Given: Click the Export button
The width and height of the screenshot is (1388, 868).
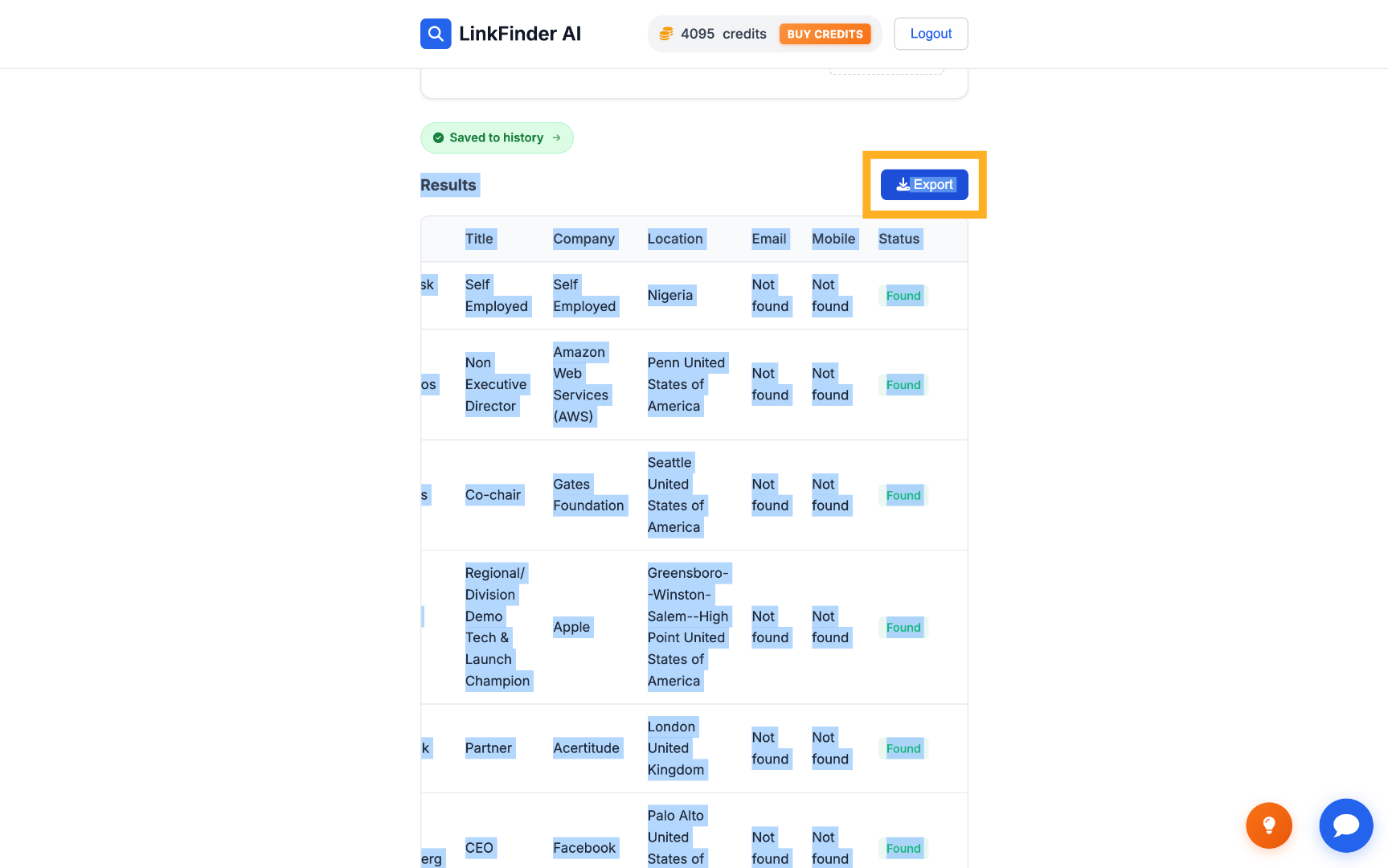Looking at the screenshot, I should (x=924, y=185).
